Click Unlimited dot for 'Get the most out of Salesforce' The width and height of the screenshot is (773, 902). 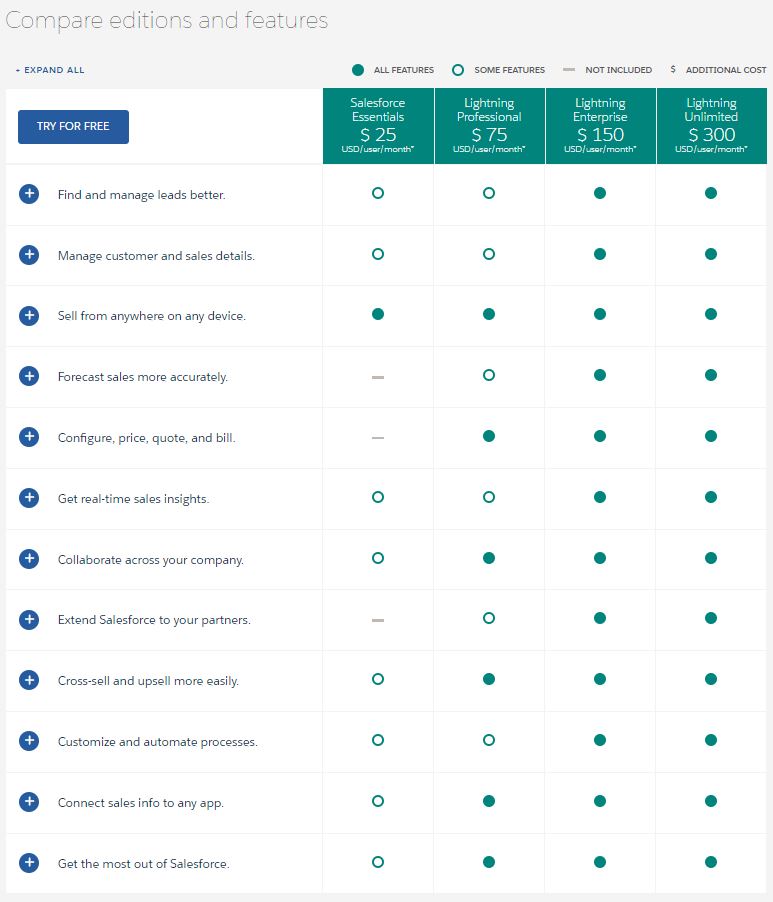[x=710, y=863]
